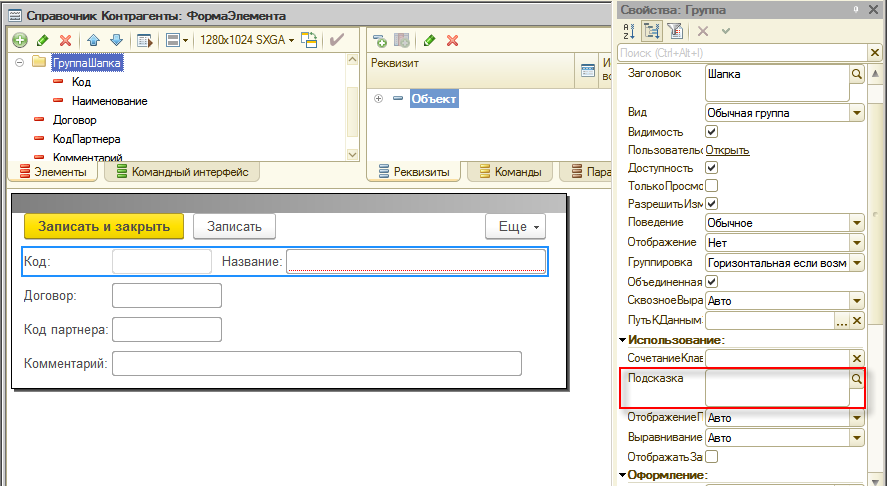Click the pencil Edit icon in elements toolbar
The height and width of the screenshot is (486, 887).
[x=42, y=40]
